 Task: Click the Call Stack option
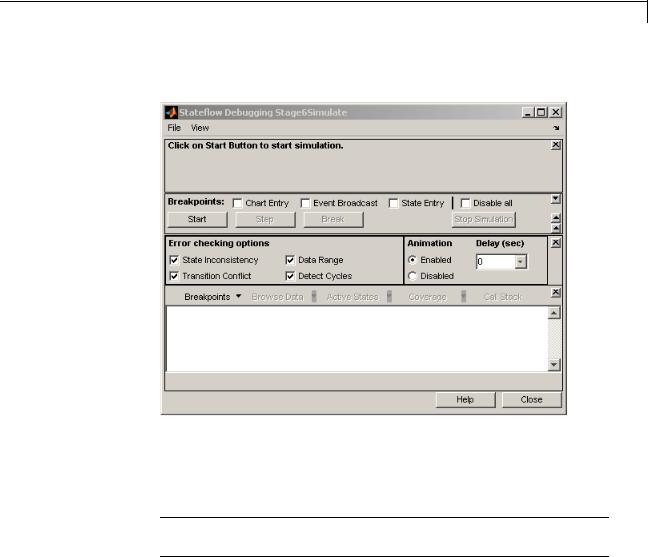pos(503,297)
